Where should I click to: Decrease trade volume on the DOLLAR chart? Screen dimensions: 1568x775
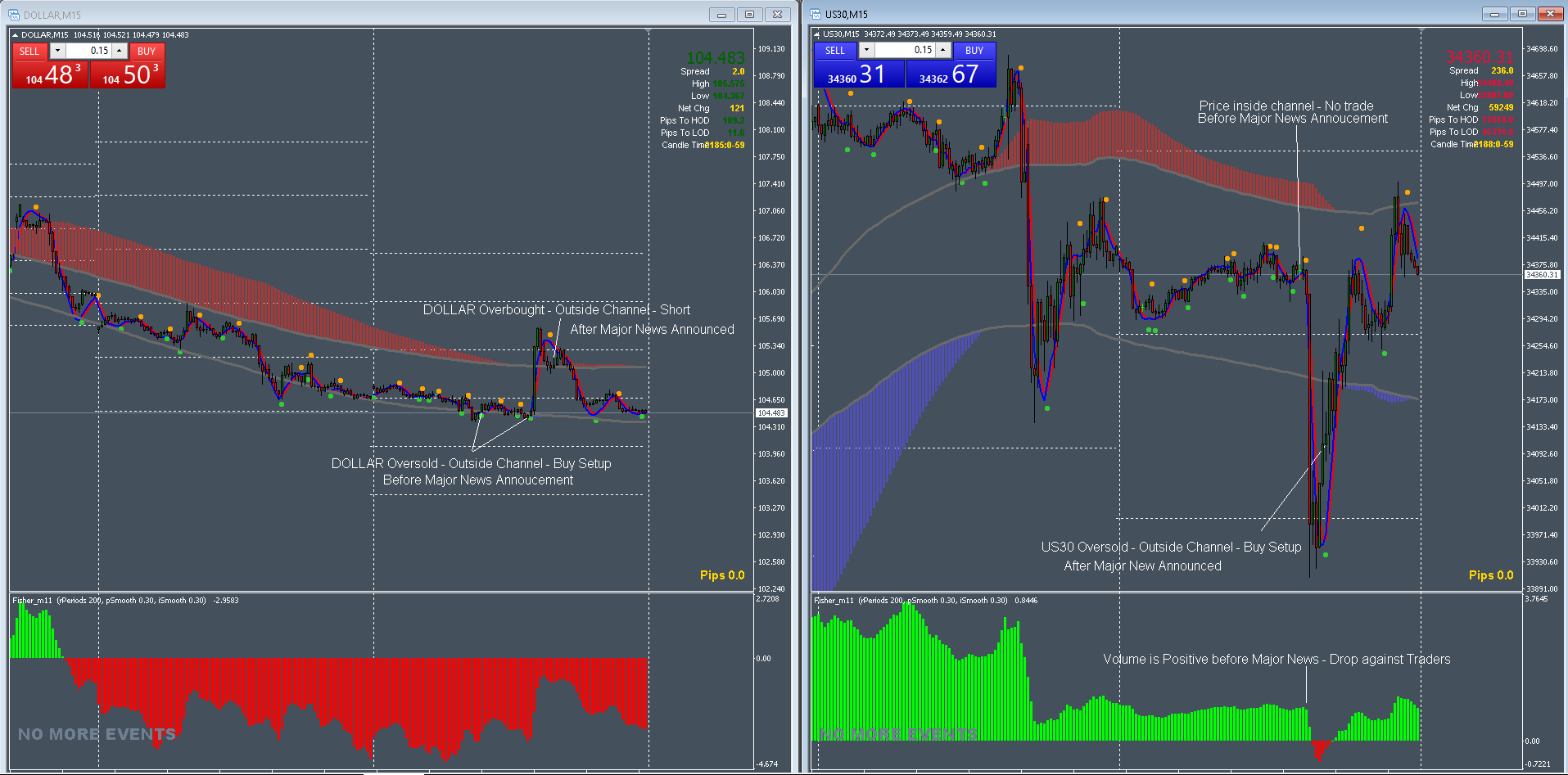pyautogui.click(x=57, y=51)
